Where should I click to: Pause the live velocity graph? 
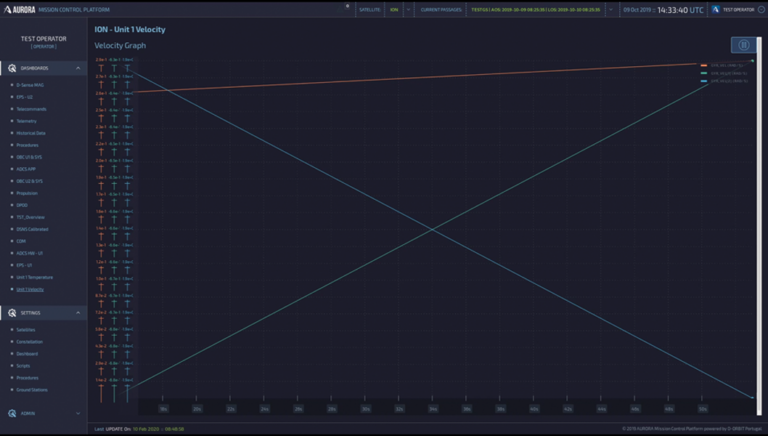(x=744, y=45)
